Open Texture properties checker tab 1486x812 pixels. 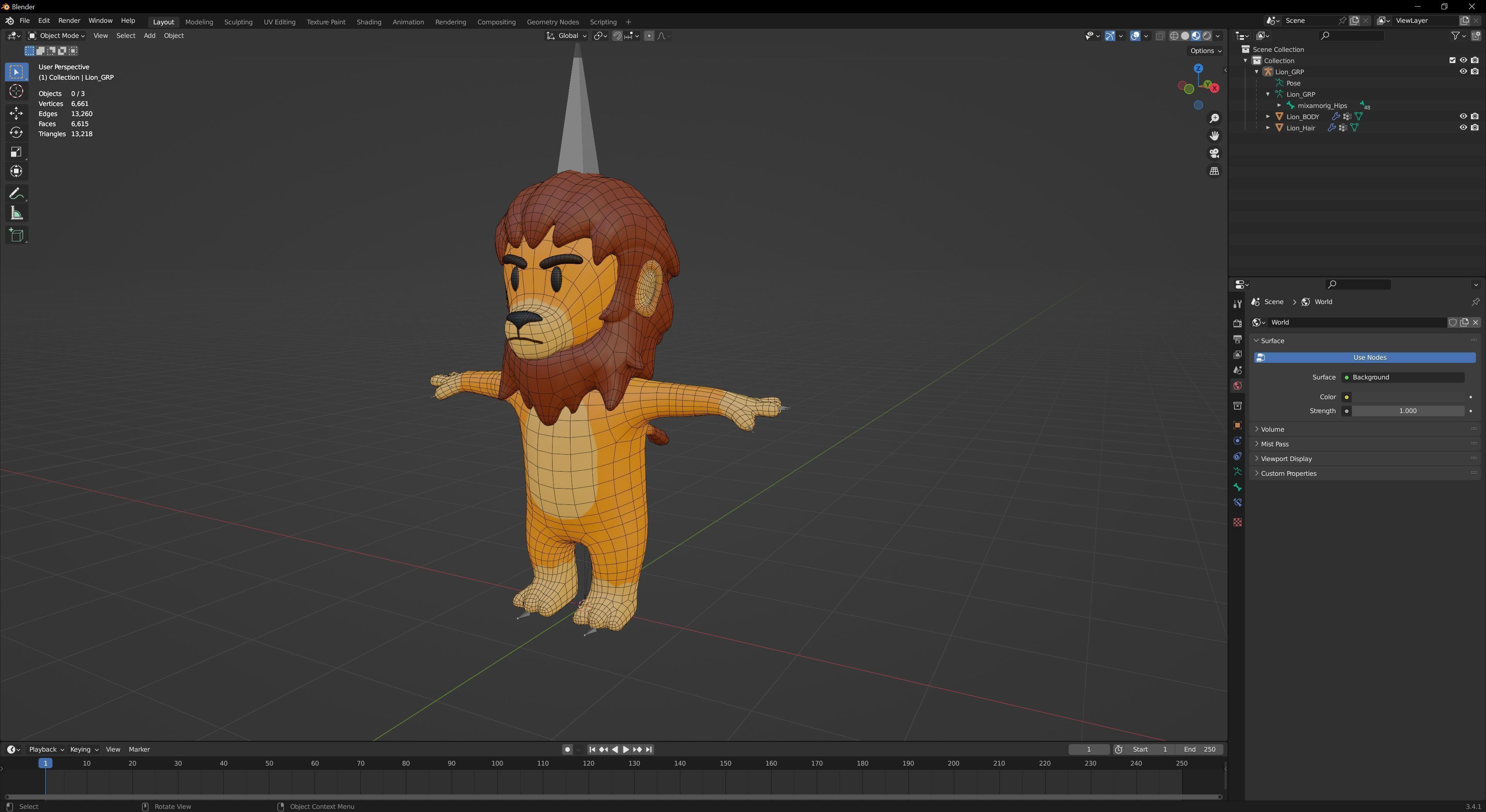pyautogui.click(x=1237, y=522)
